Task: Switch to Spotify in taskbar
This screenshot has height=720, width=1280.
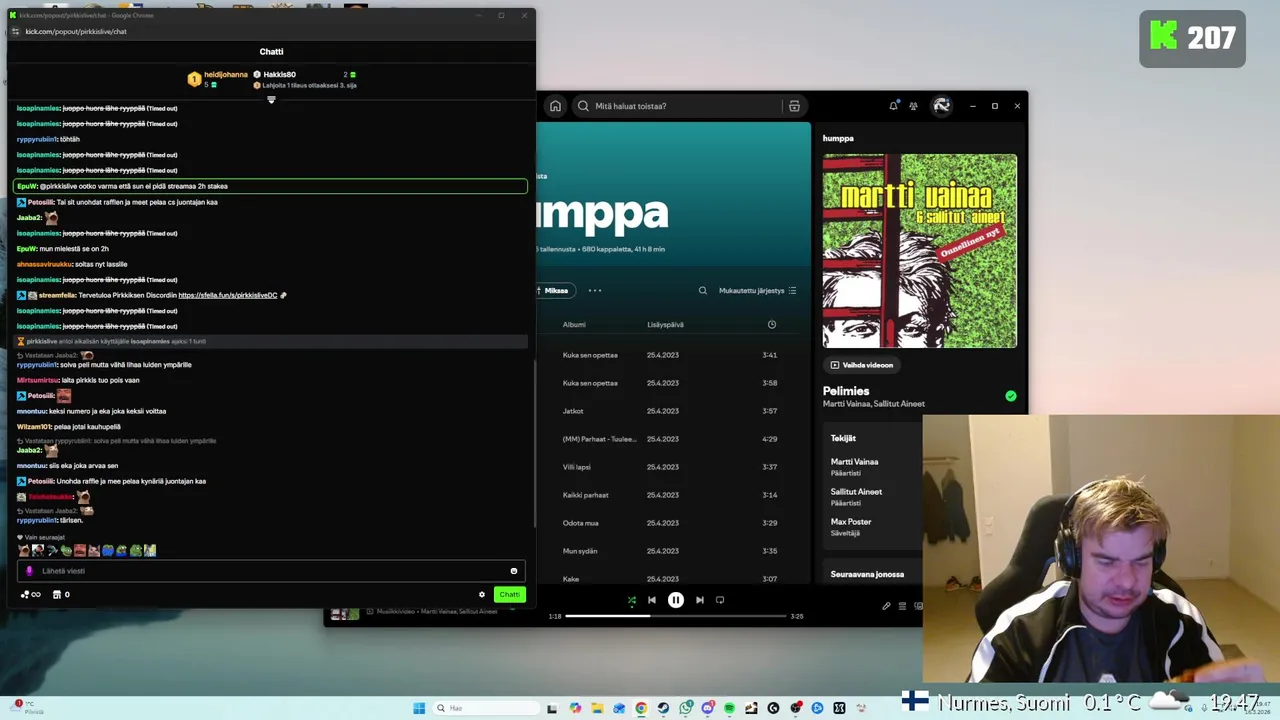Action: 729,708
